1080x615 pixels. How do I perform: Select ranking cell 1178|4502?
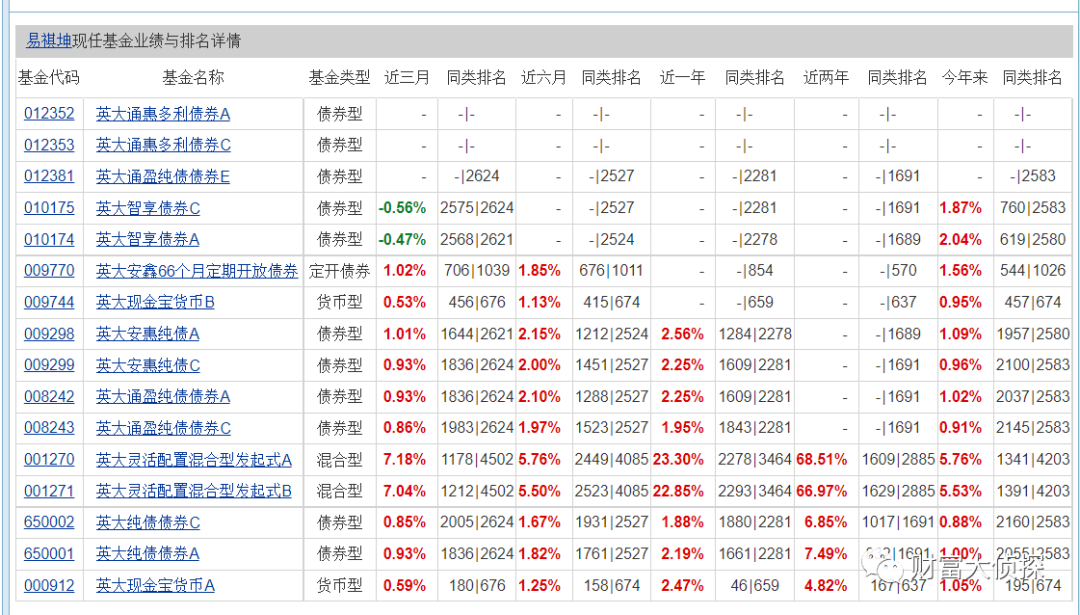point(477,459)
